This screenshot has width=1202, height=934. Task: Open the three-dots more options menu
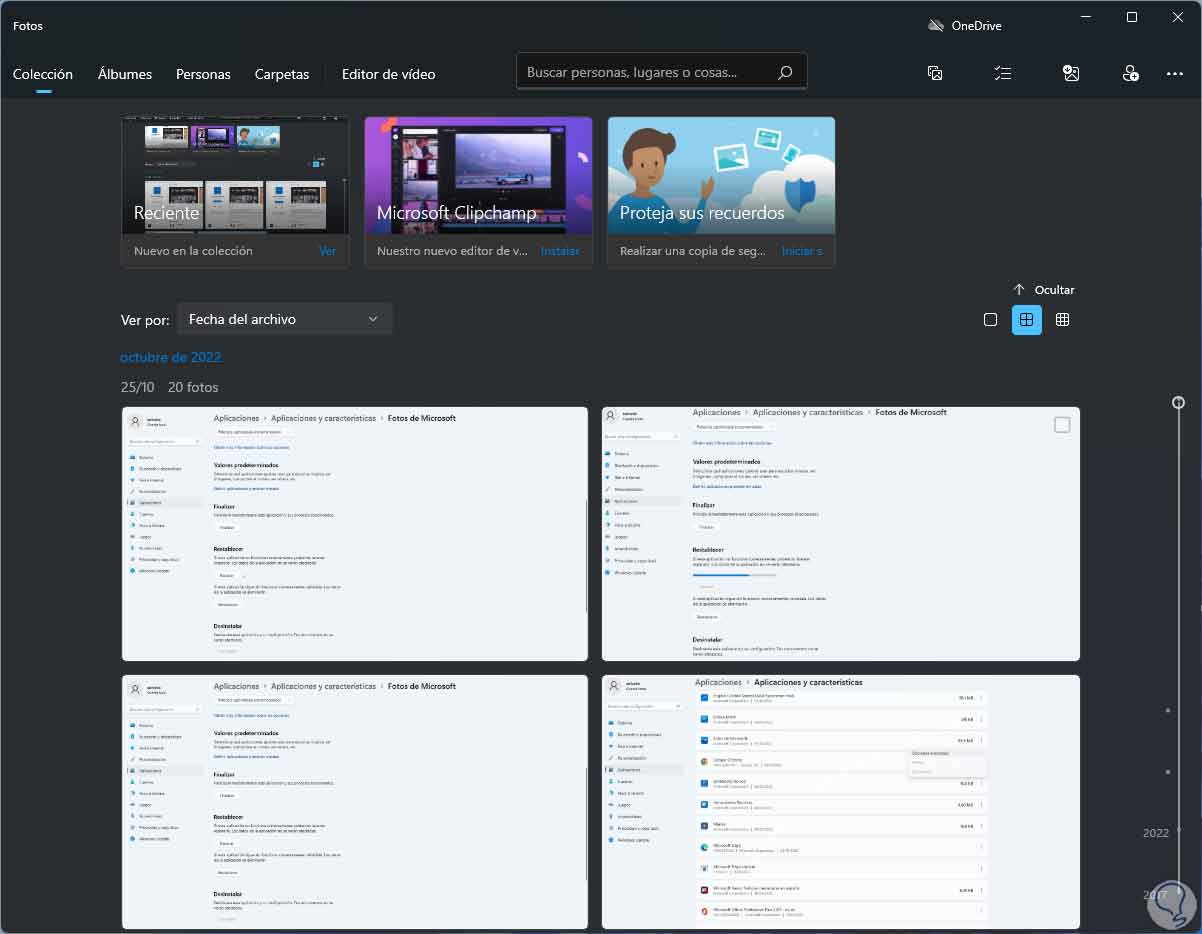(x=1175, y=74)
